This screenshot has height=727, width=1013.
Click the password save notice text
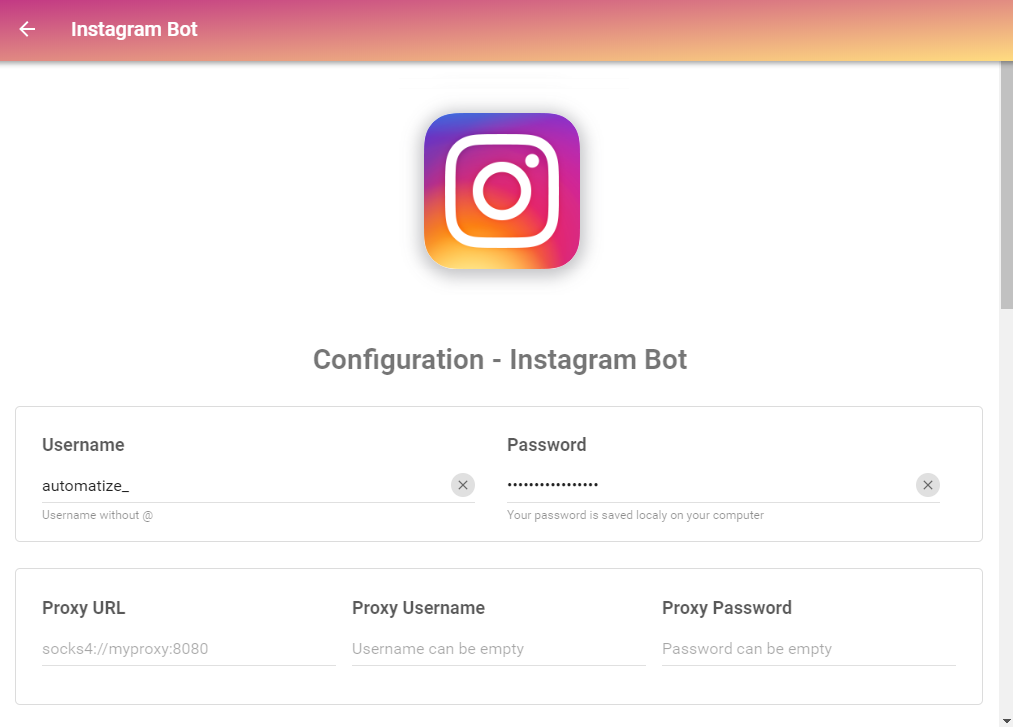tap(634, 515)
